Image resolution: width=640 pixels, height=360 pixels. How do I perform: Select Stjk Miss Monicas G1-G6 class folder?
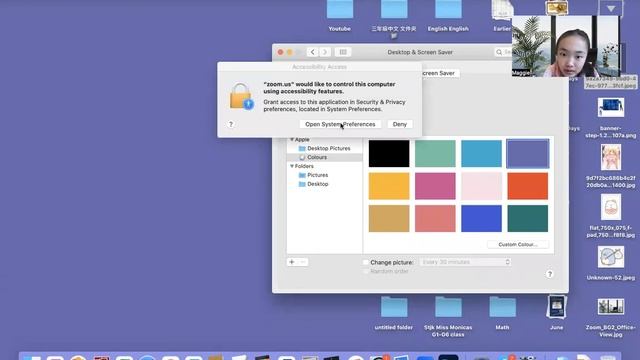tap(448, 317)
